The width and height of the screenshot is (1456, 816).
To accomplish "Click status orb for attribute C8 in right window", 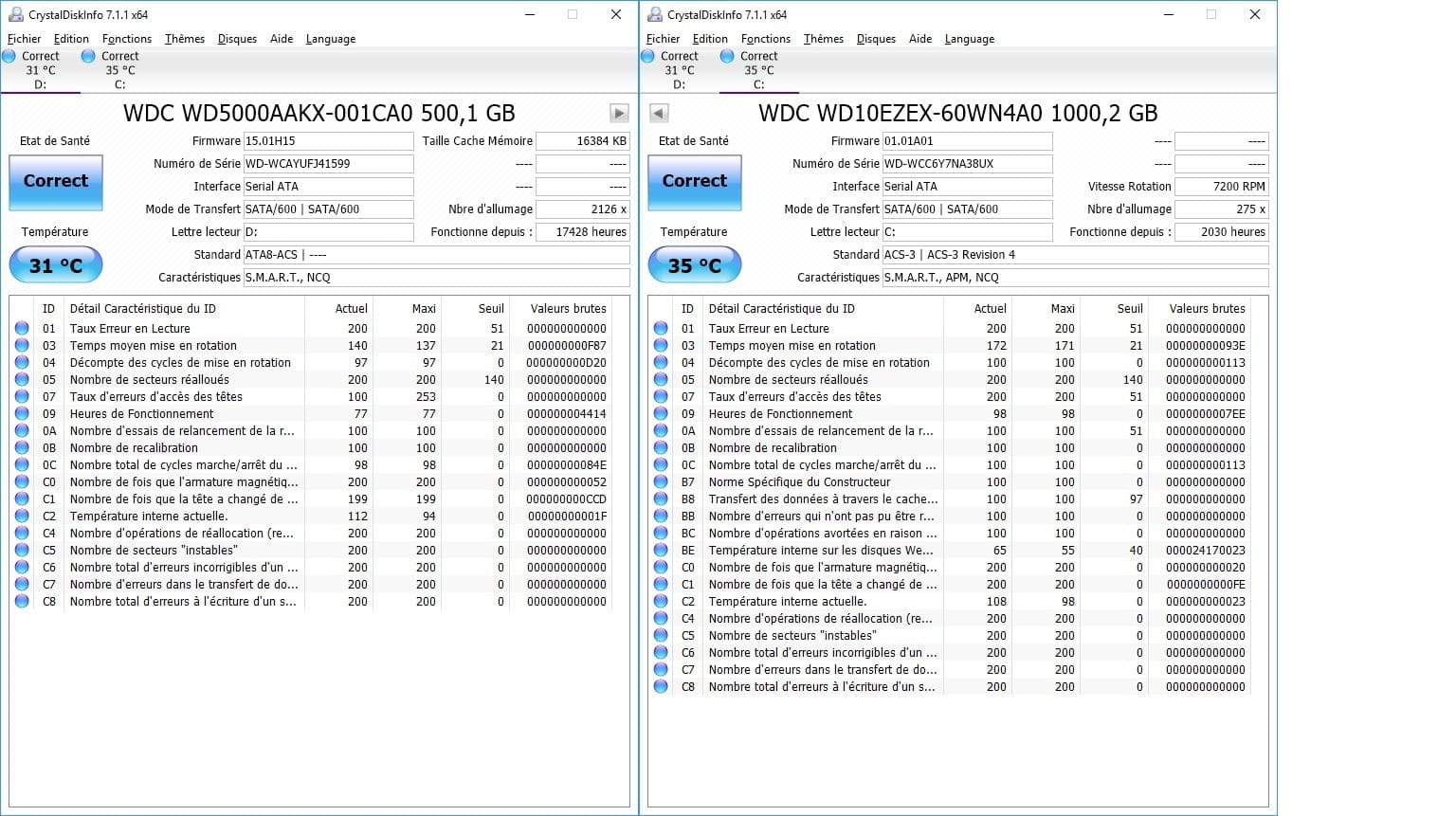I will tap(661, 686).
